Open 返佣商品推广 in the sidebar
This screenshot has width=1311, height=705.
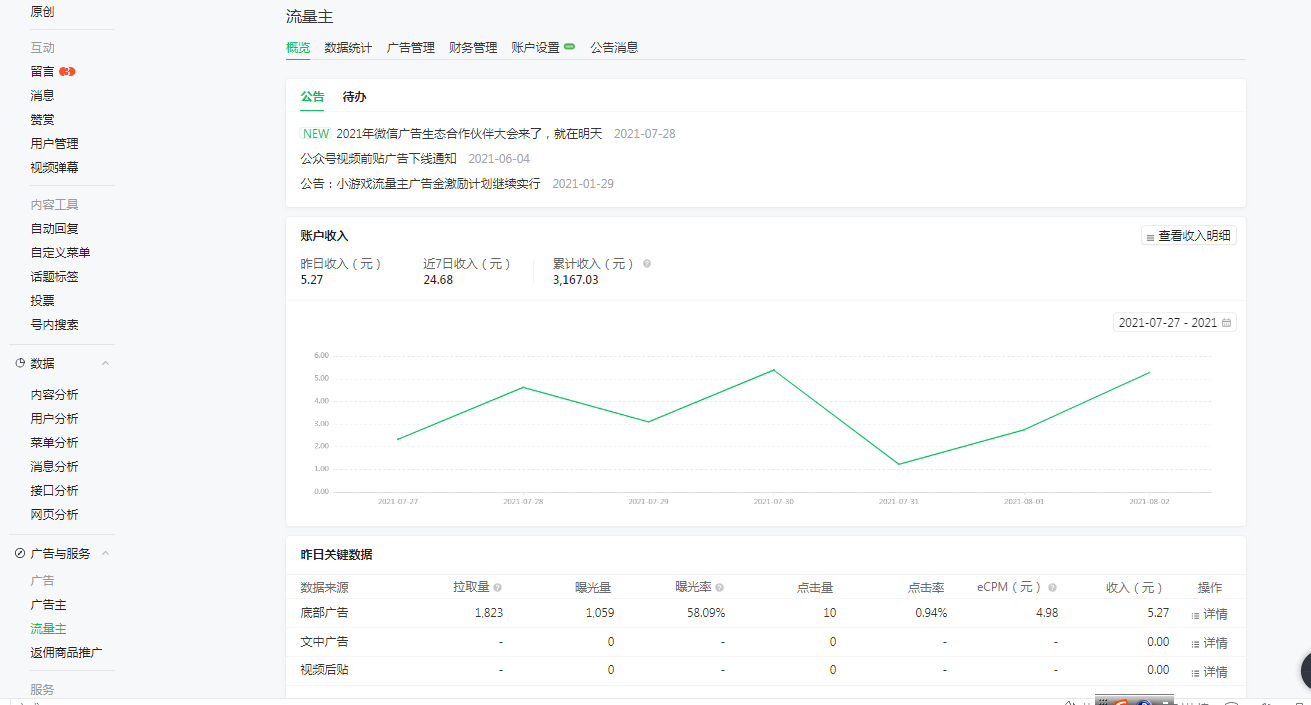66,653
